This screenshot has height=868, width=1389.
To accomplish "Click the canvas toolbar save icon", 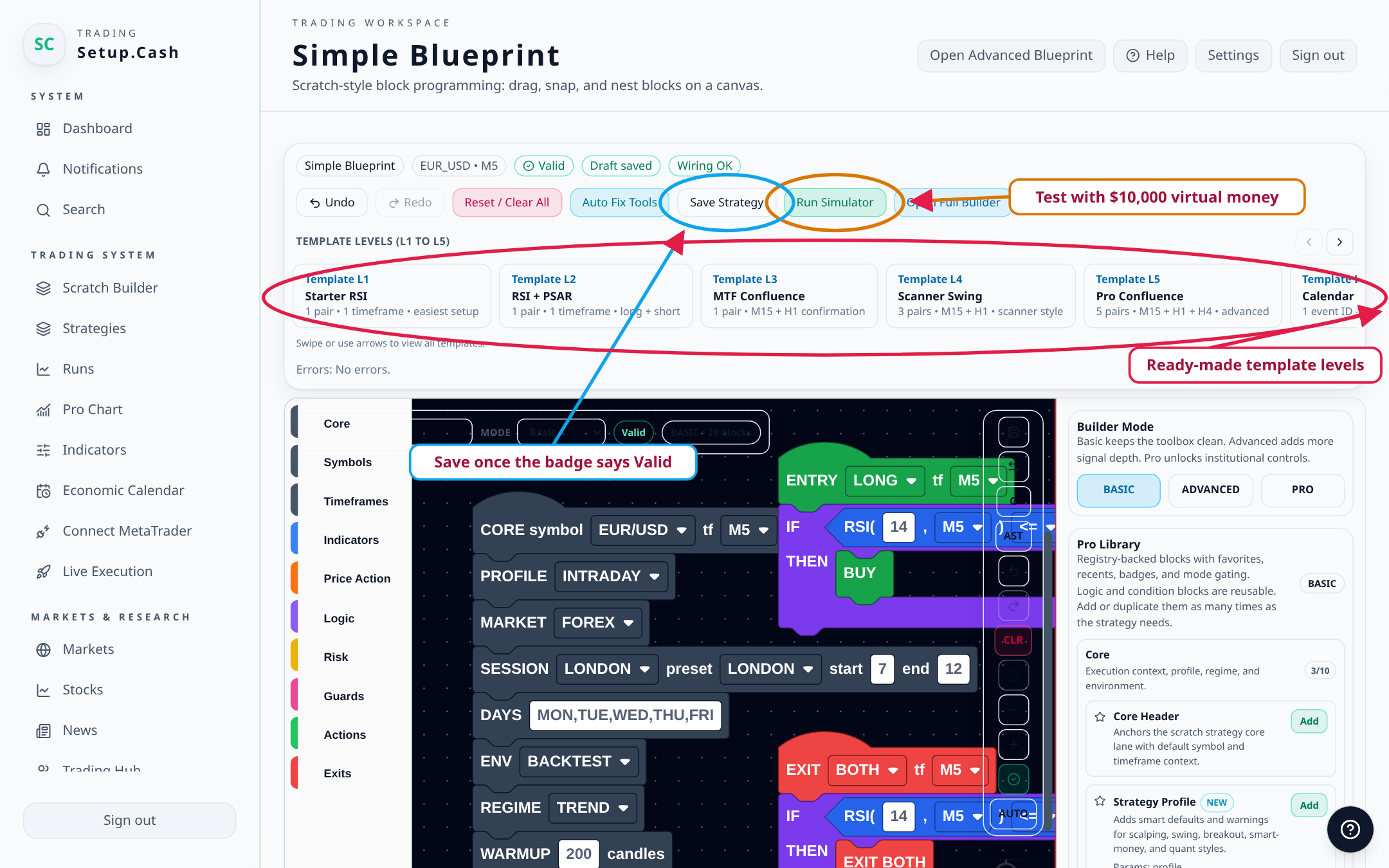I will (x=1013, y=432).
